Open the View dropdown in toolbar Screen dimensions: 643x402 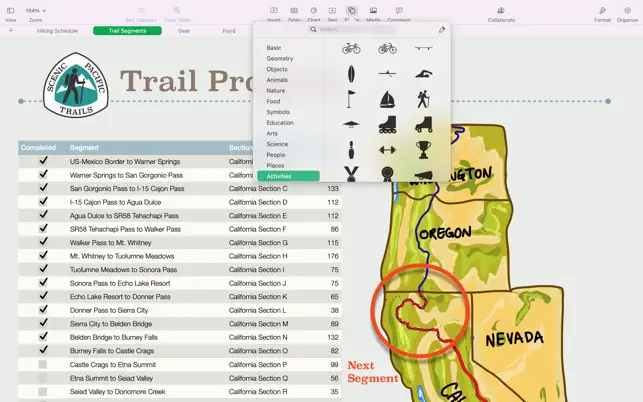coord(11,14)
